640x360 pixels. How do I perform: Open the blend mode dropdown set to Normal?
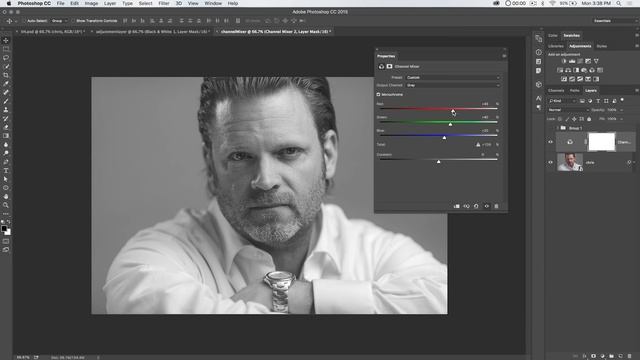(568, 110)
